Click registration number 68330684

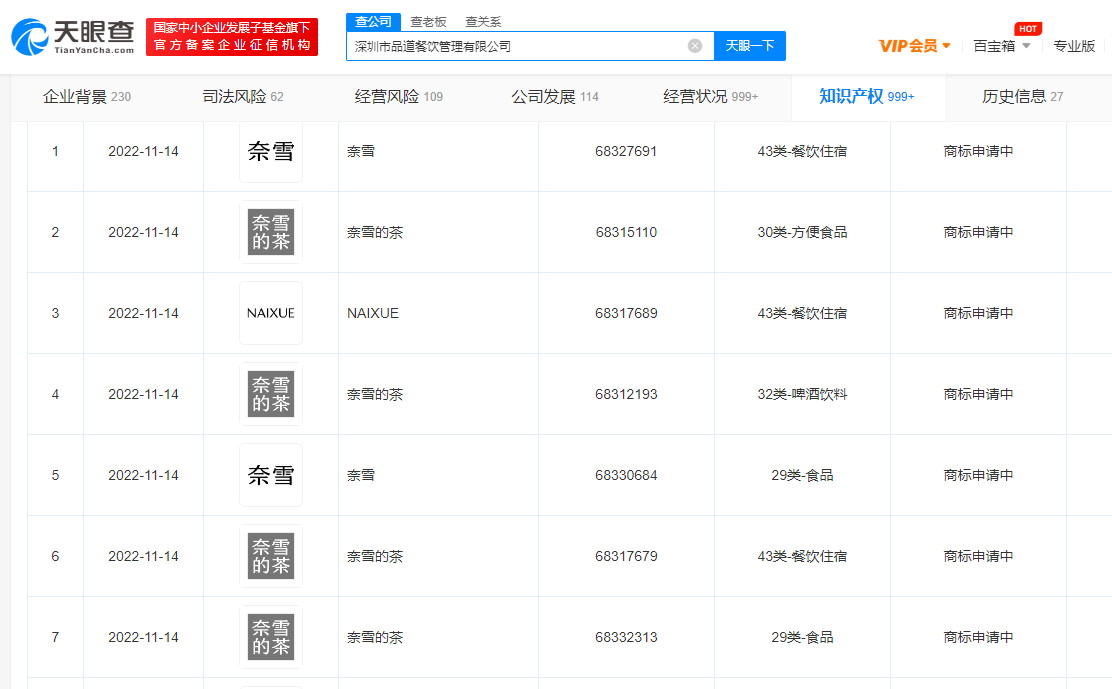click(626, 475)
